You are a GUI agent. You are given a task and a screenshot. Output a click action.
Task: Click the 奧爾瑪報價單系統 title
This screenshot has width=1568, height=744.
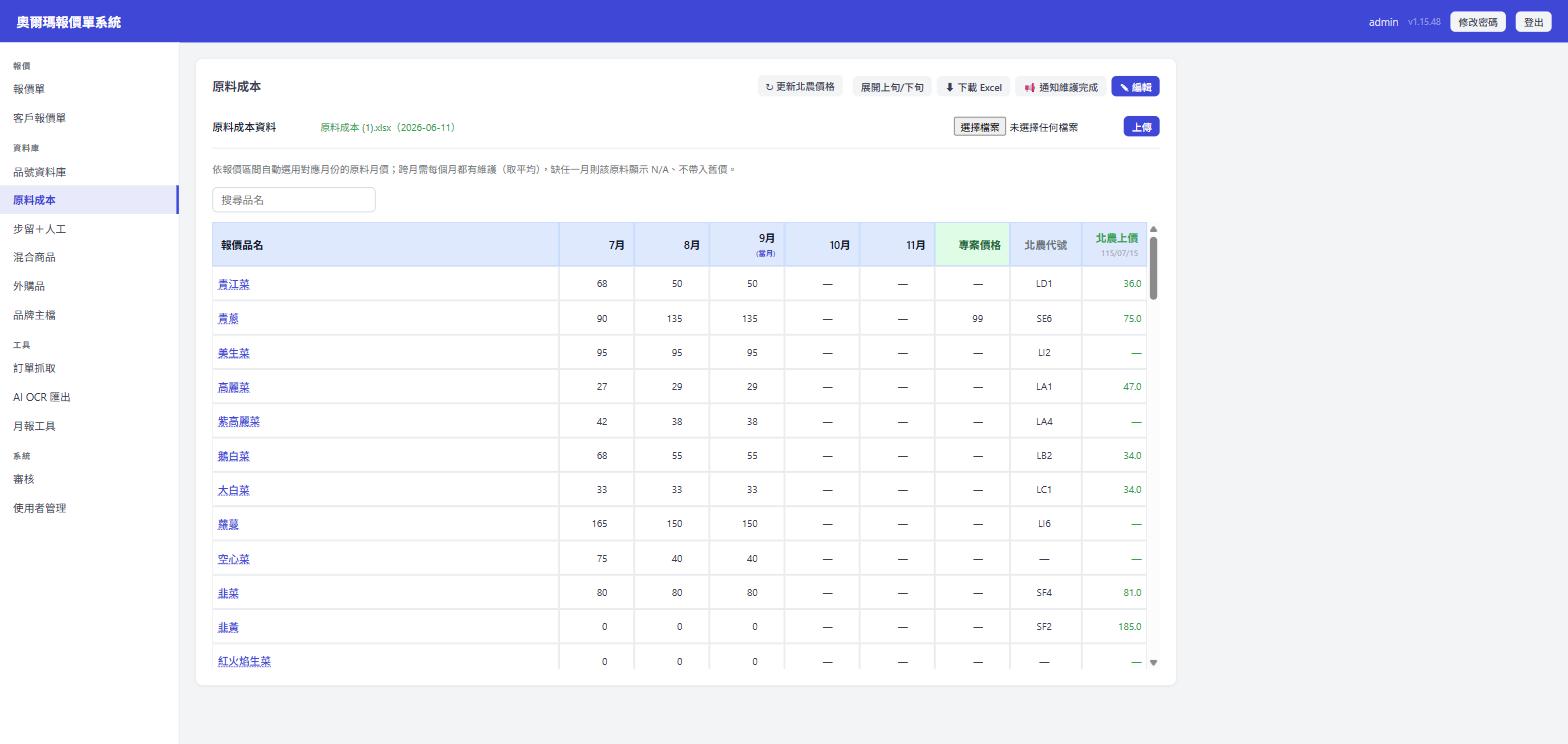click(x=68, y=22)
